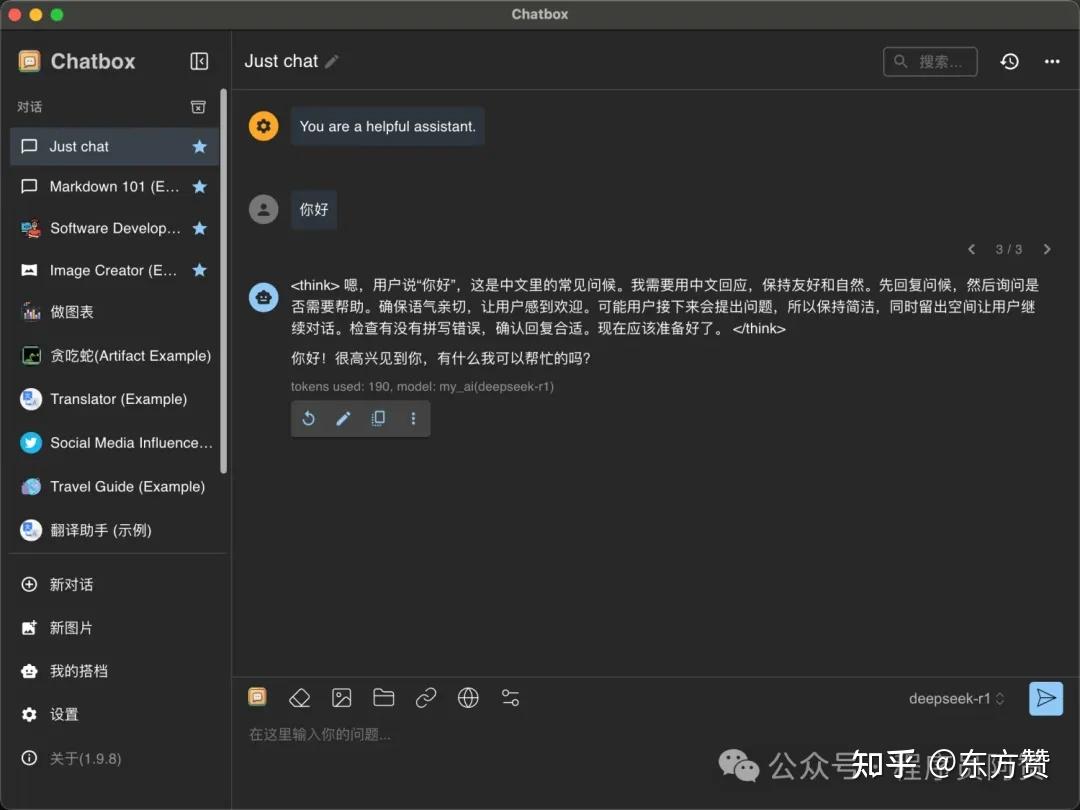Click the Chatbox brand logo in the sidebar
Screen dimensions: 1080x810
pyautogui.click(x=29, y=61)
